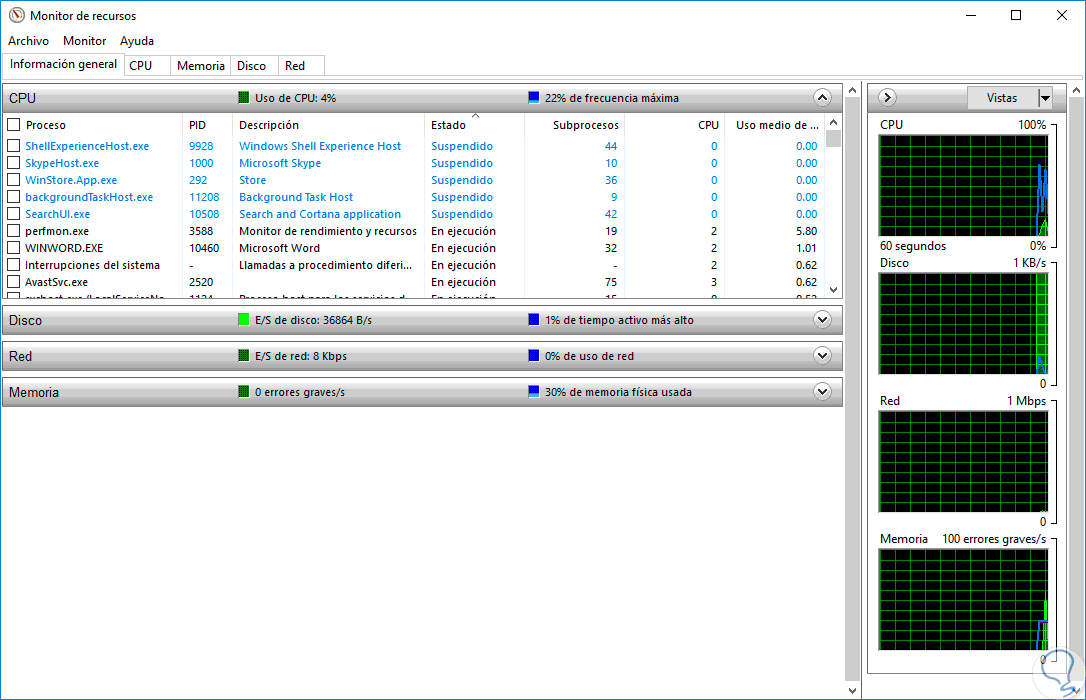Click the Monitor de recursos title icon

tap(17, 15)
